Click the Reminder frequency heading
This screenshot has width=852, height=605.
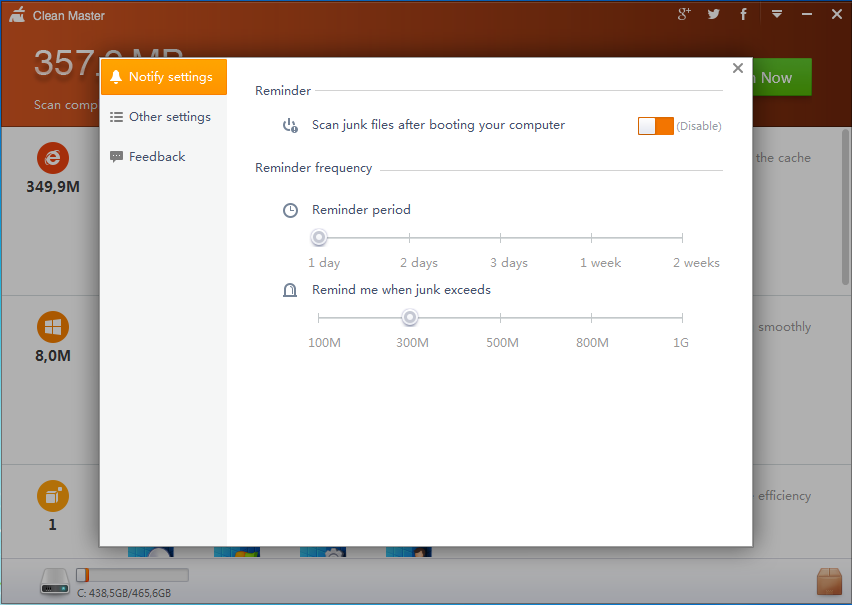[x=314, y=168]
